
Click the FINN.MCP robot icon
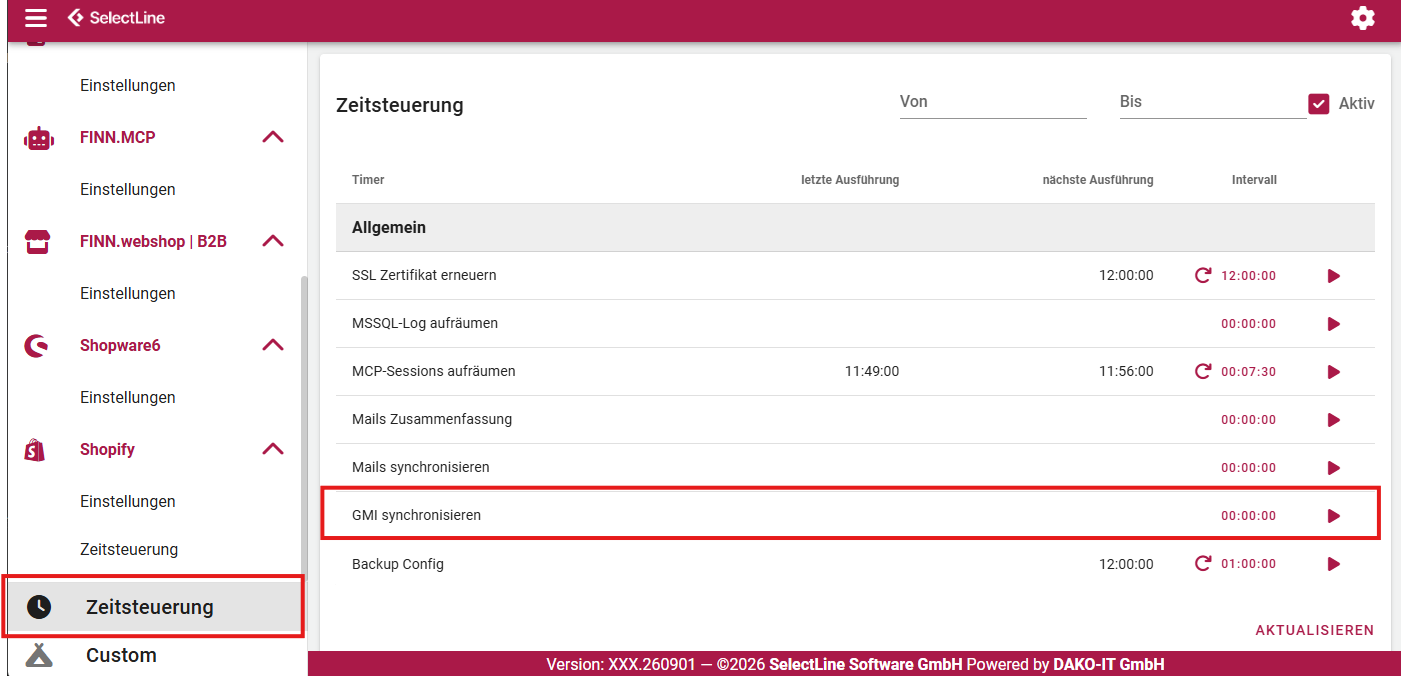tap(38, 138)
